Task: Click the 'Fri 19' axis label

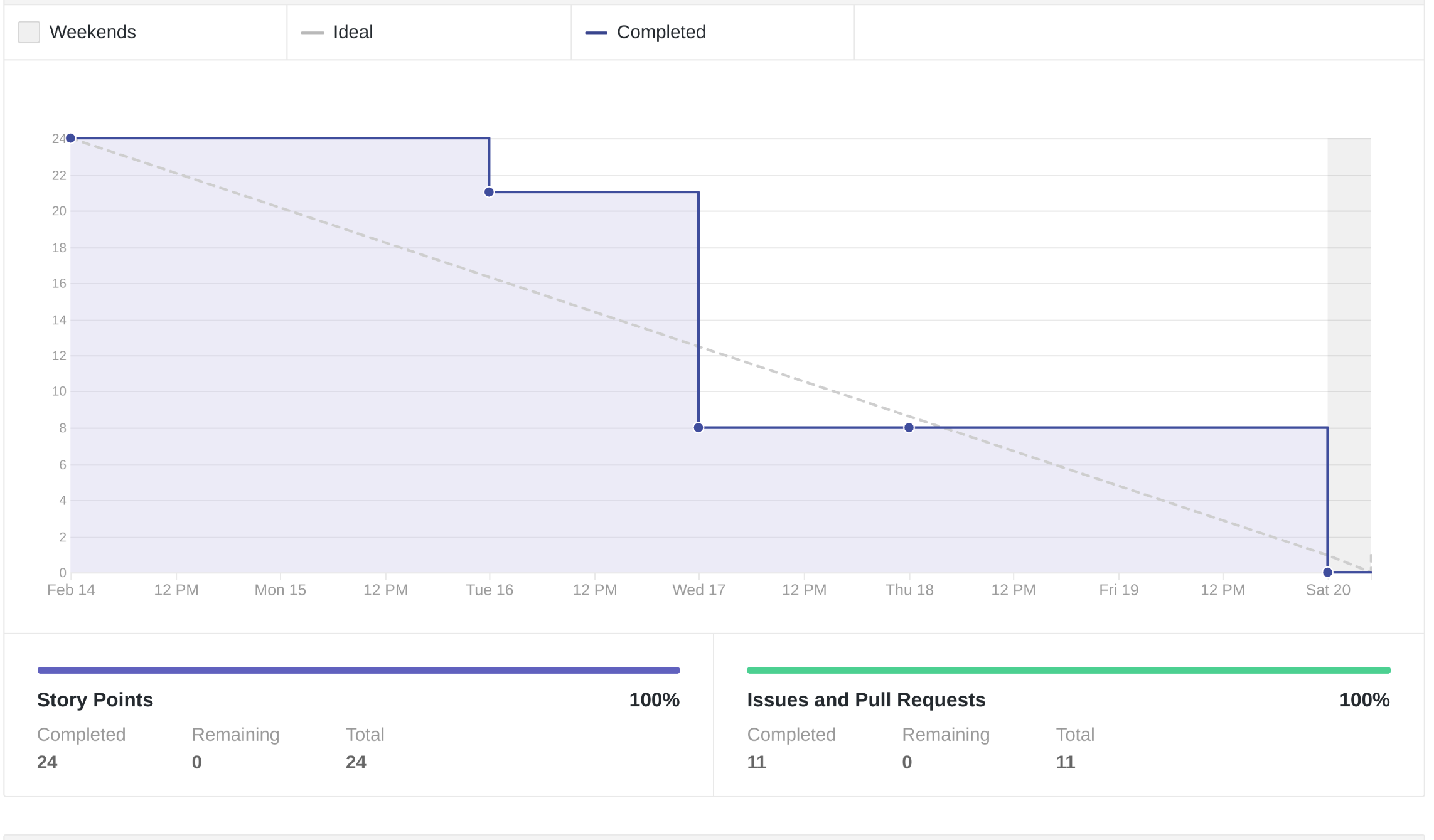Action: tap(1118, 590)
